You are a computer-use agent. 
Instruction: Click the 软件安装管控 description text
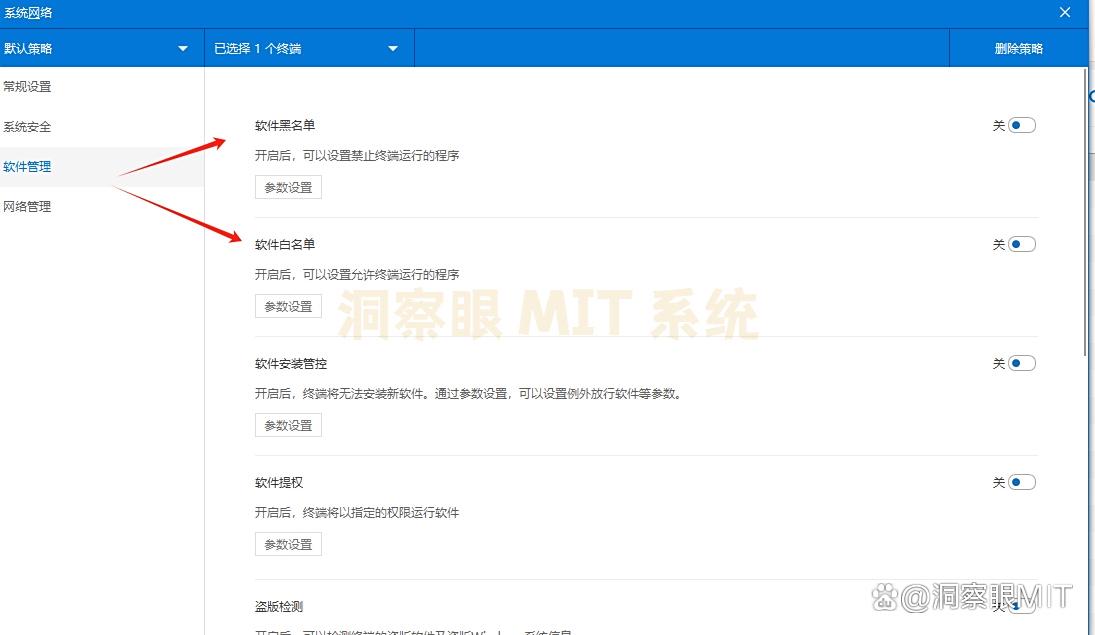[468, 394]
